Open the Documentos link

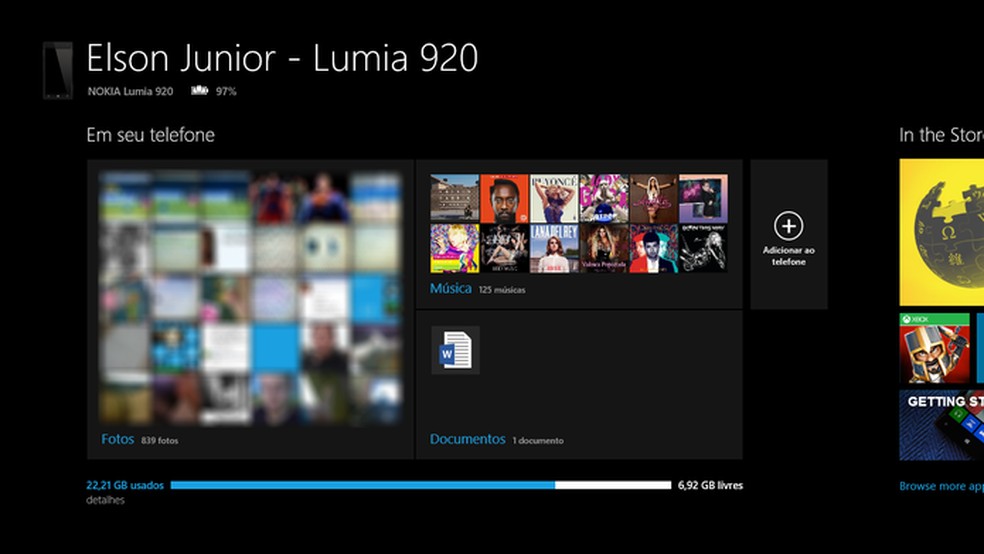[x=468, y=439]
